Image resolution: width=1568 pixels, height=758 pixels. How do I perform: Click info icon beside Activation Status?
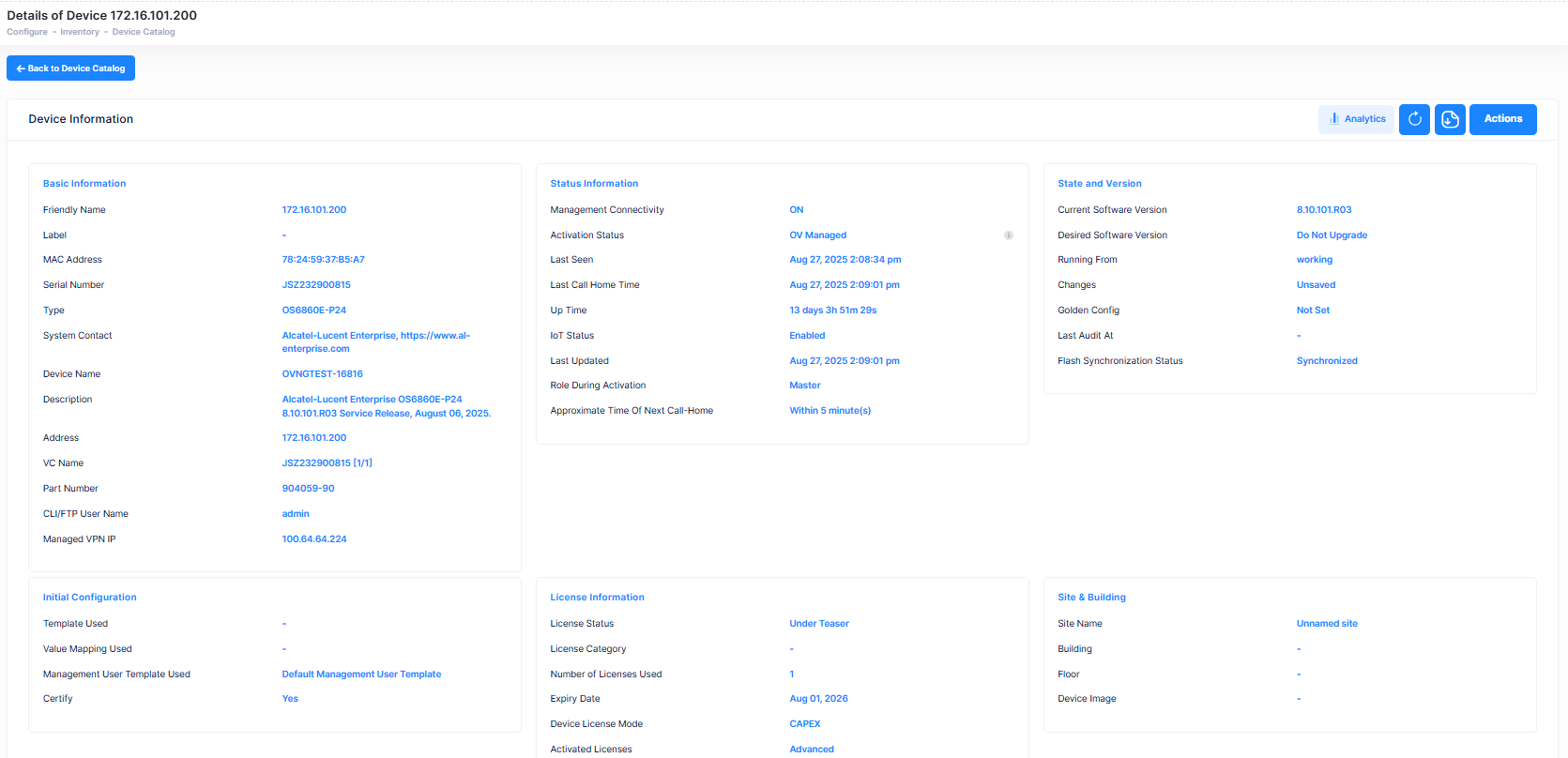click(1009, 235)
